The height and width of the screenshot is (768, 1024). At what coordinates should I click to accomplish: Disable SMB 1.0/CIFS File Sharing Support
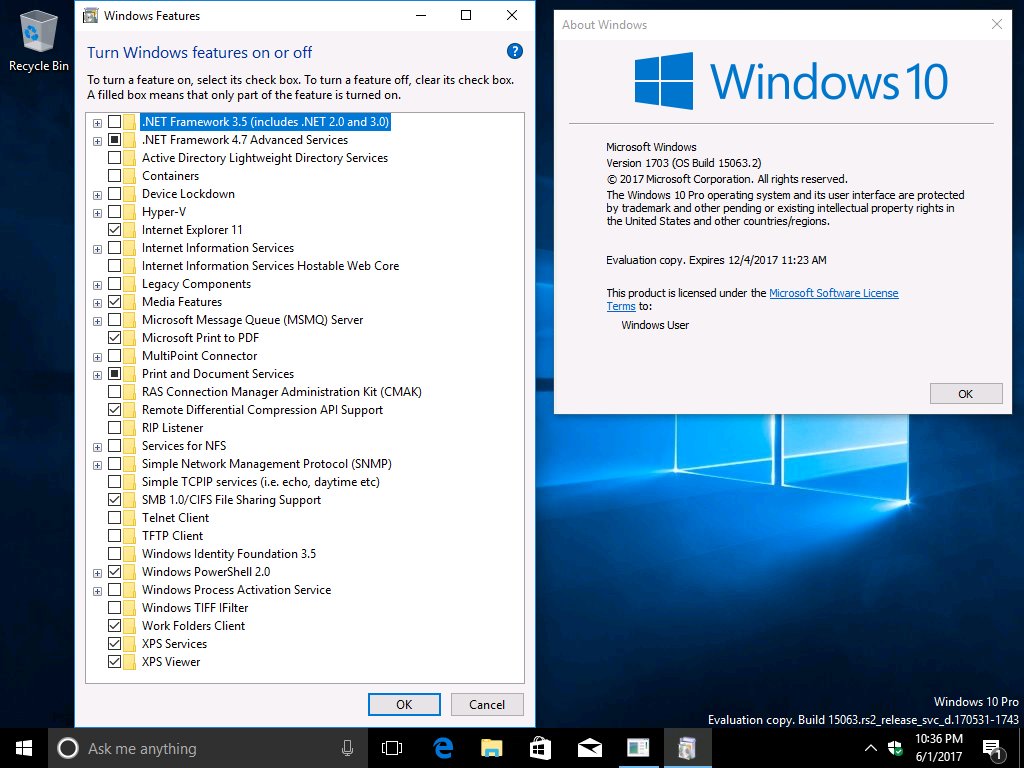point(114,500)
